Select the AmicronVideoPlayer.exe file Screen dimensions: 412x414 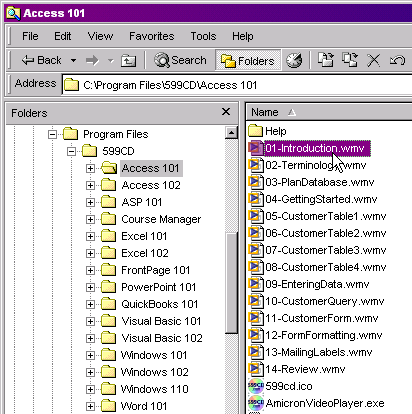pos(316,403)
